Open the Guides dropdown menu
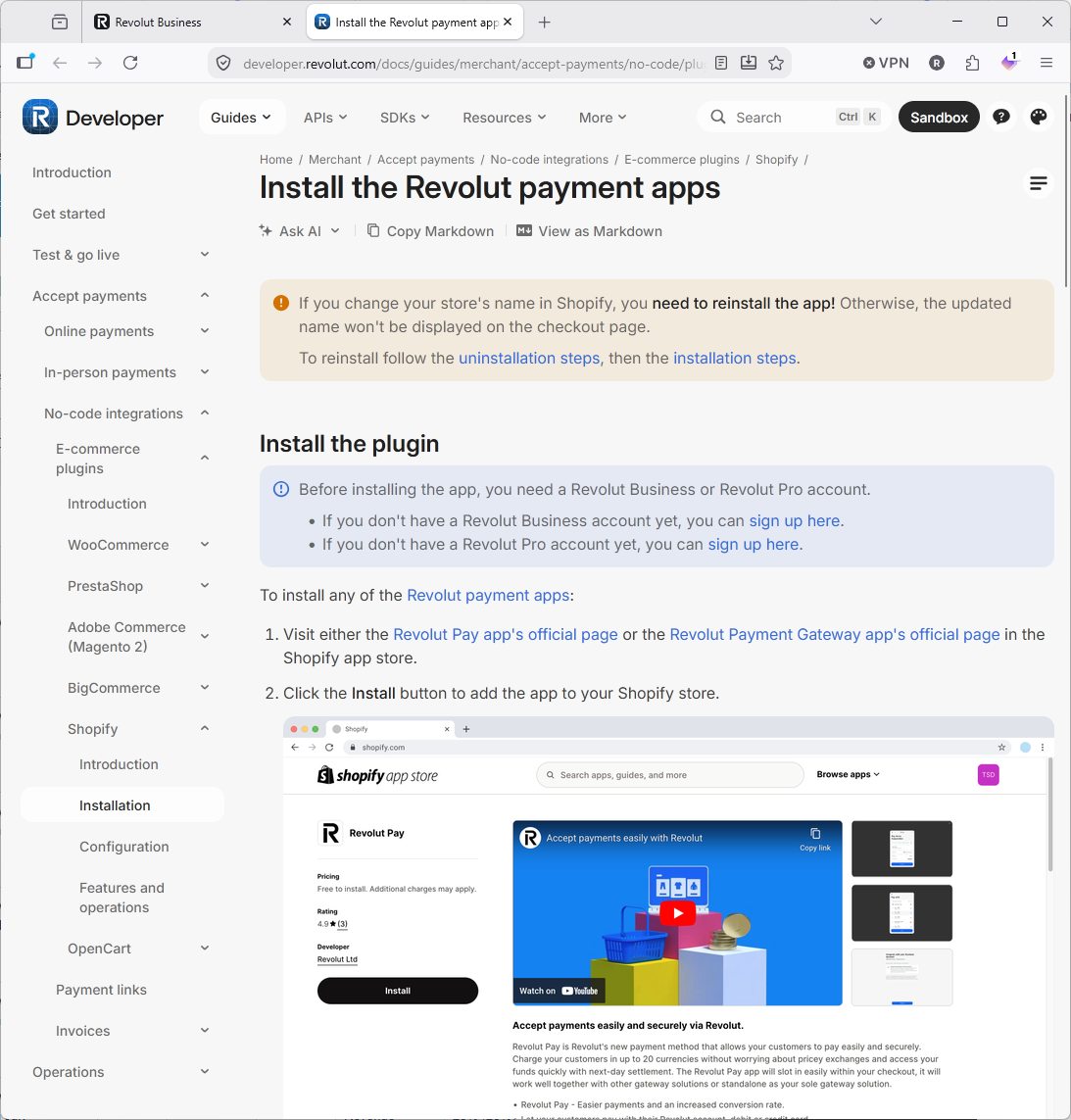This screenshot has width=1071, height=1120. pos(241,118)
